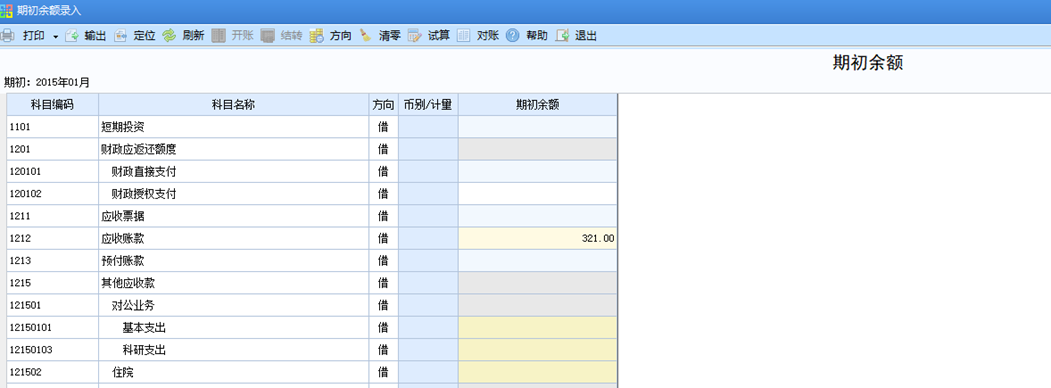Click code cell 12150101
Viewport: 1051px width, 388px height.
[x=53, y=328]
